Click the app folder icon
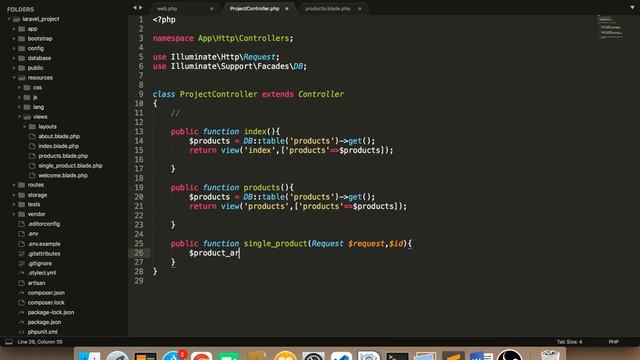Screen dimensions: 640x360 [22, 29]
